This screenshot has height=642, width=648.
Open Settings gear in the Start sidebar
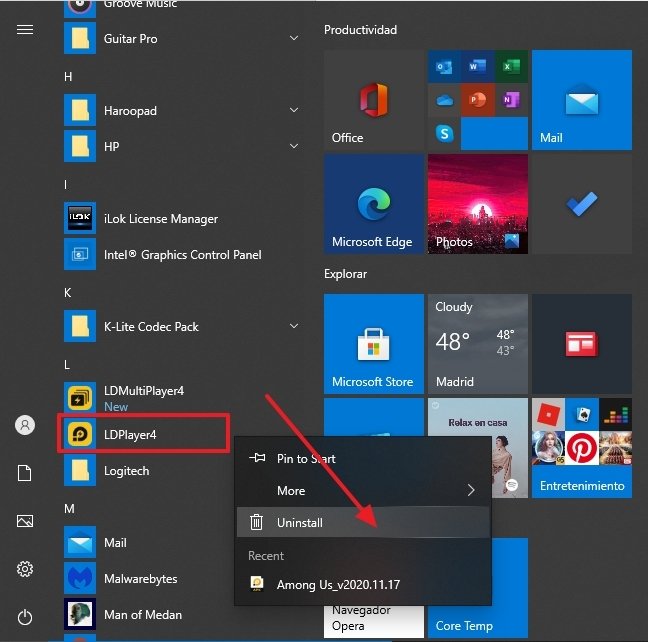pyautogui.click(x=25, y=569)
